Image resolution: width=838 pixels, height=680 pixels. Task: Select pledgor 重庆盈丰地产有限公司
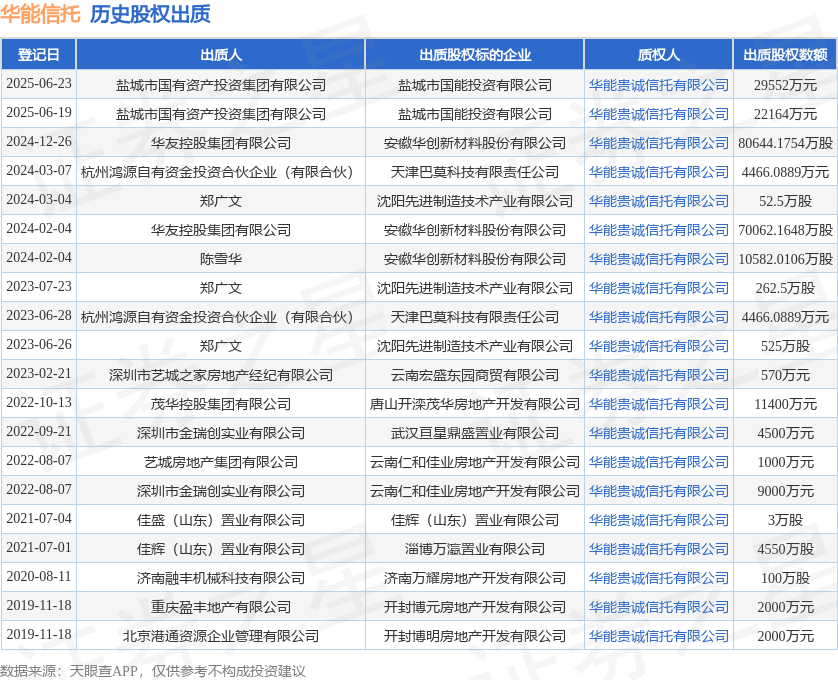[221, 607]
